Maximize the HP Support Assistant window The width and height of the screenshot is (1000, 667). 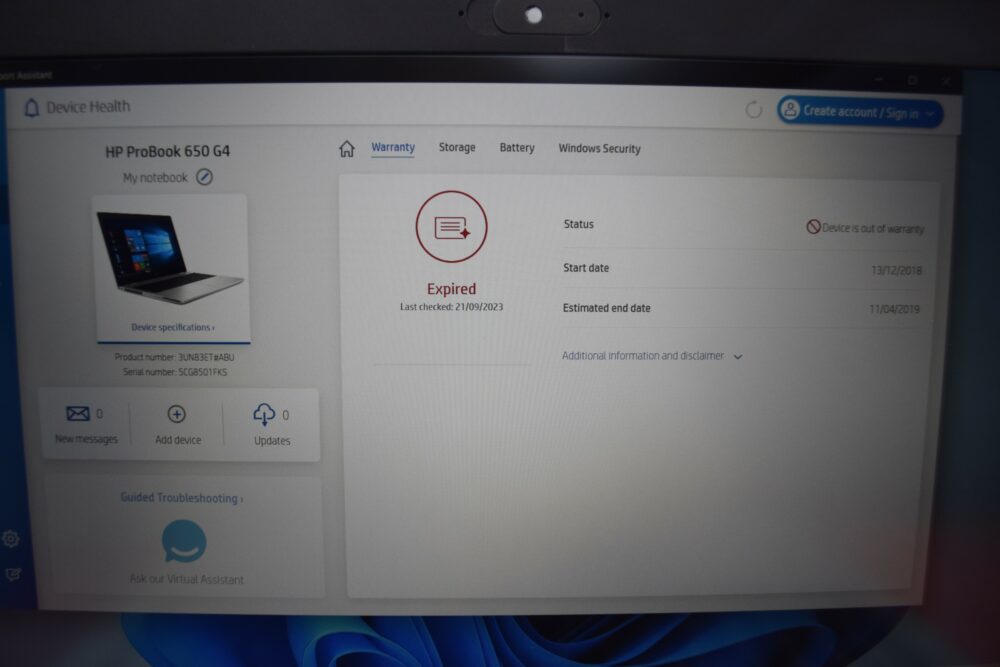913,80
